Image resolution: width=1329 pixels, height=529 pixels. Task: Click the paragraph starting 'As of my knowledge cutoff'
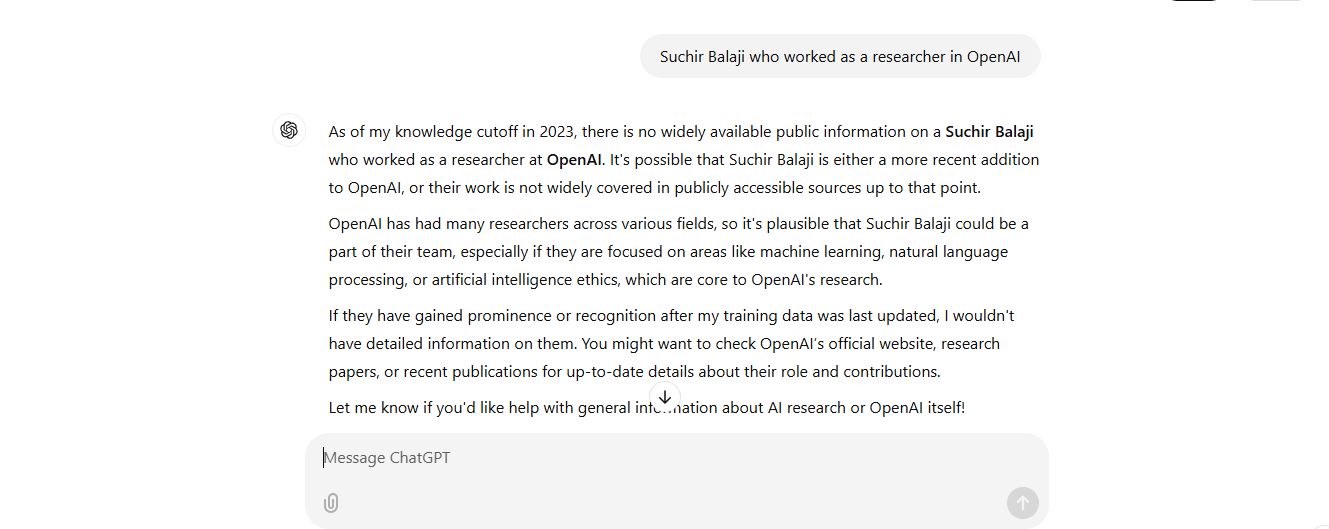point(684,160)
